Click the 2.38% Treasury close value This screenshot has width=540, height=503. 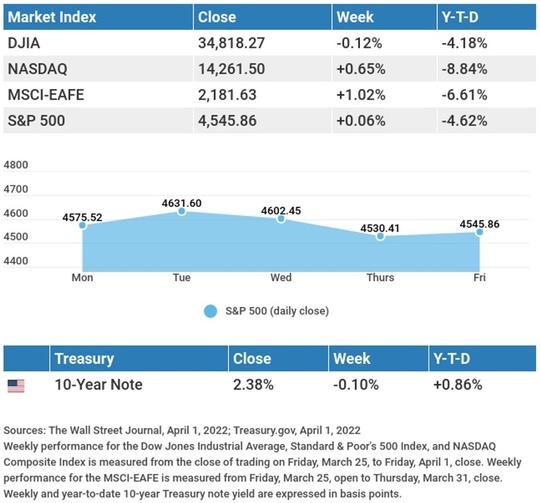tap(253, 385)
